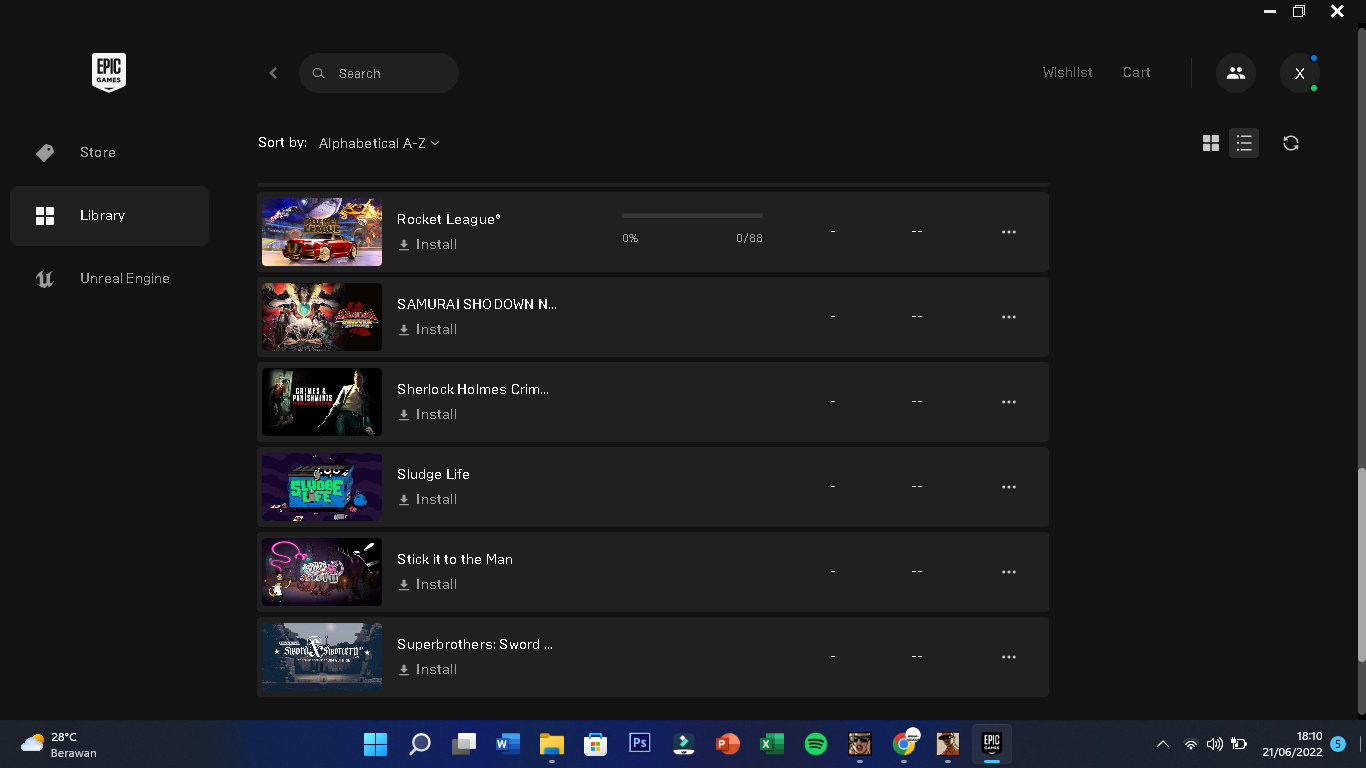
Task: Open the weather widget on the taskbar
Action: tap(60, 745)
